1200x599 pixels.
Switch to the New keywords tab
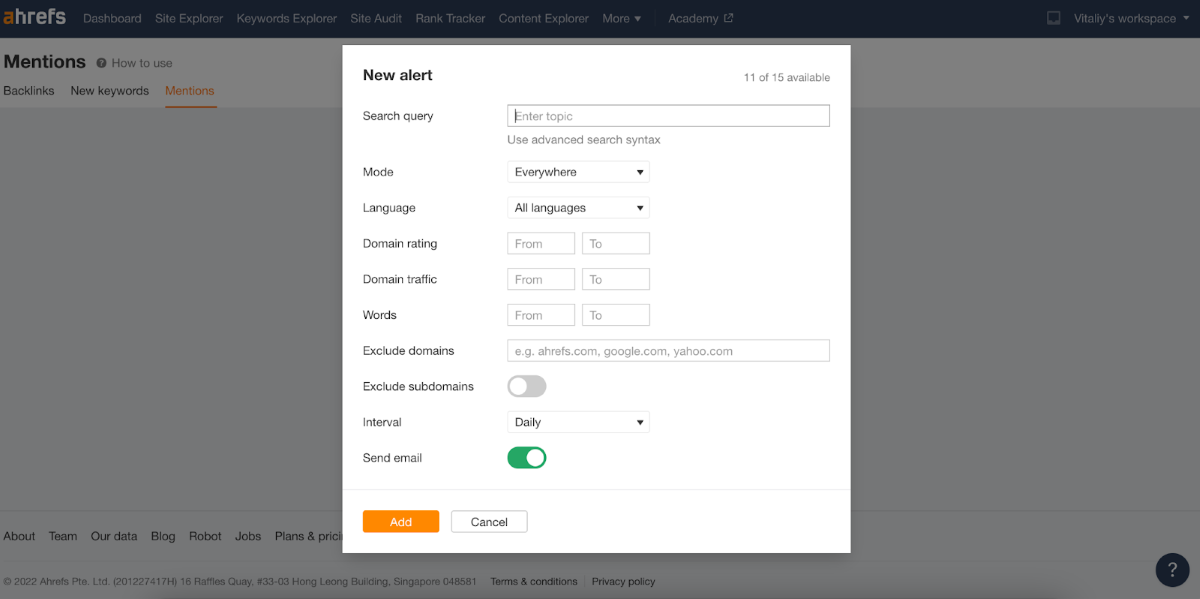click(x=110, y=91)
